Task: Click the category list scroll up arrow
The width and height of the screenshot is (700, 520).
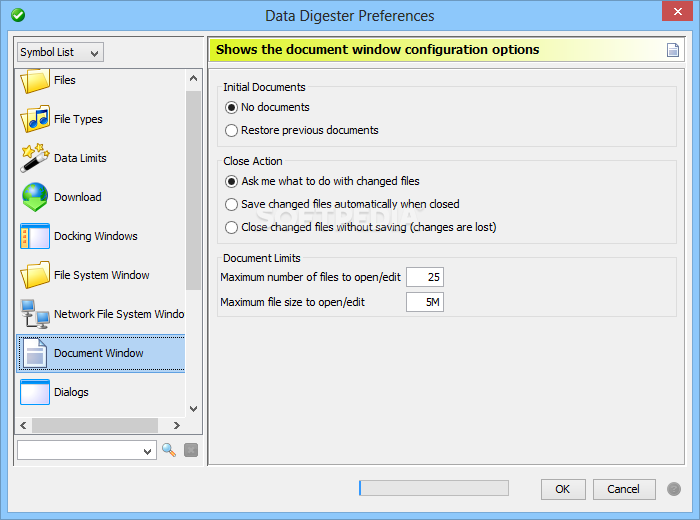Action: (x=193, y=79)
